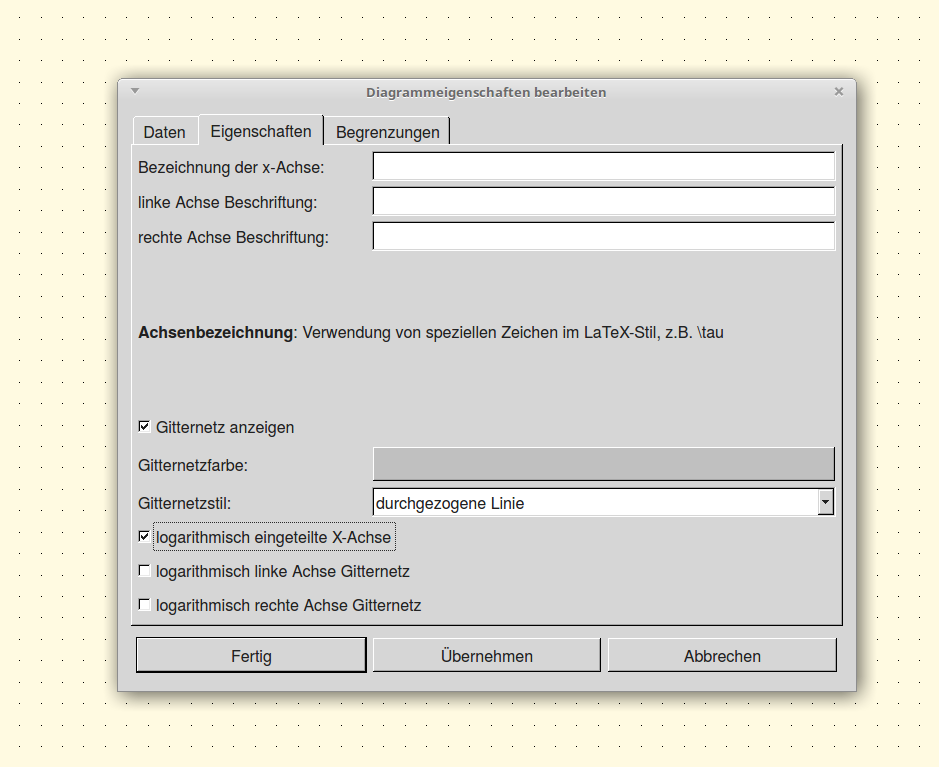
Task: Close the Diagrammeigenschaften bearbeiten dialog
Action: pos(838,91)
